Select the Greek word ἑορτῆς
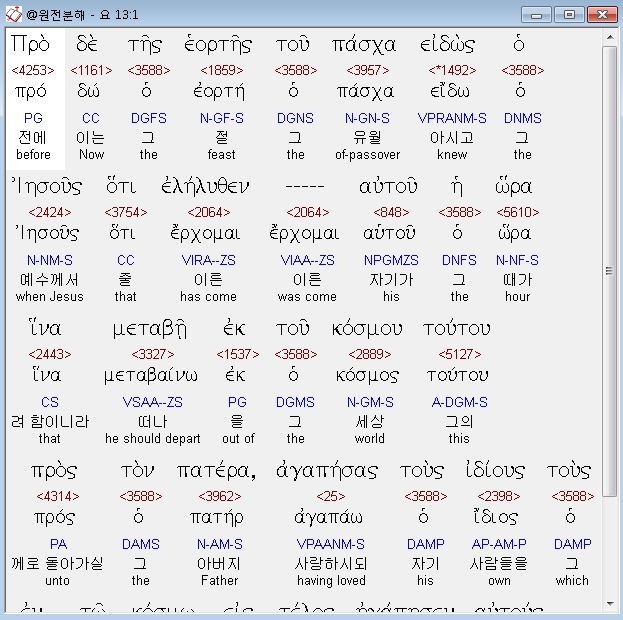Viewport: 623px width, 620px height. pyautogui.click(x=218, y=45)
